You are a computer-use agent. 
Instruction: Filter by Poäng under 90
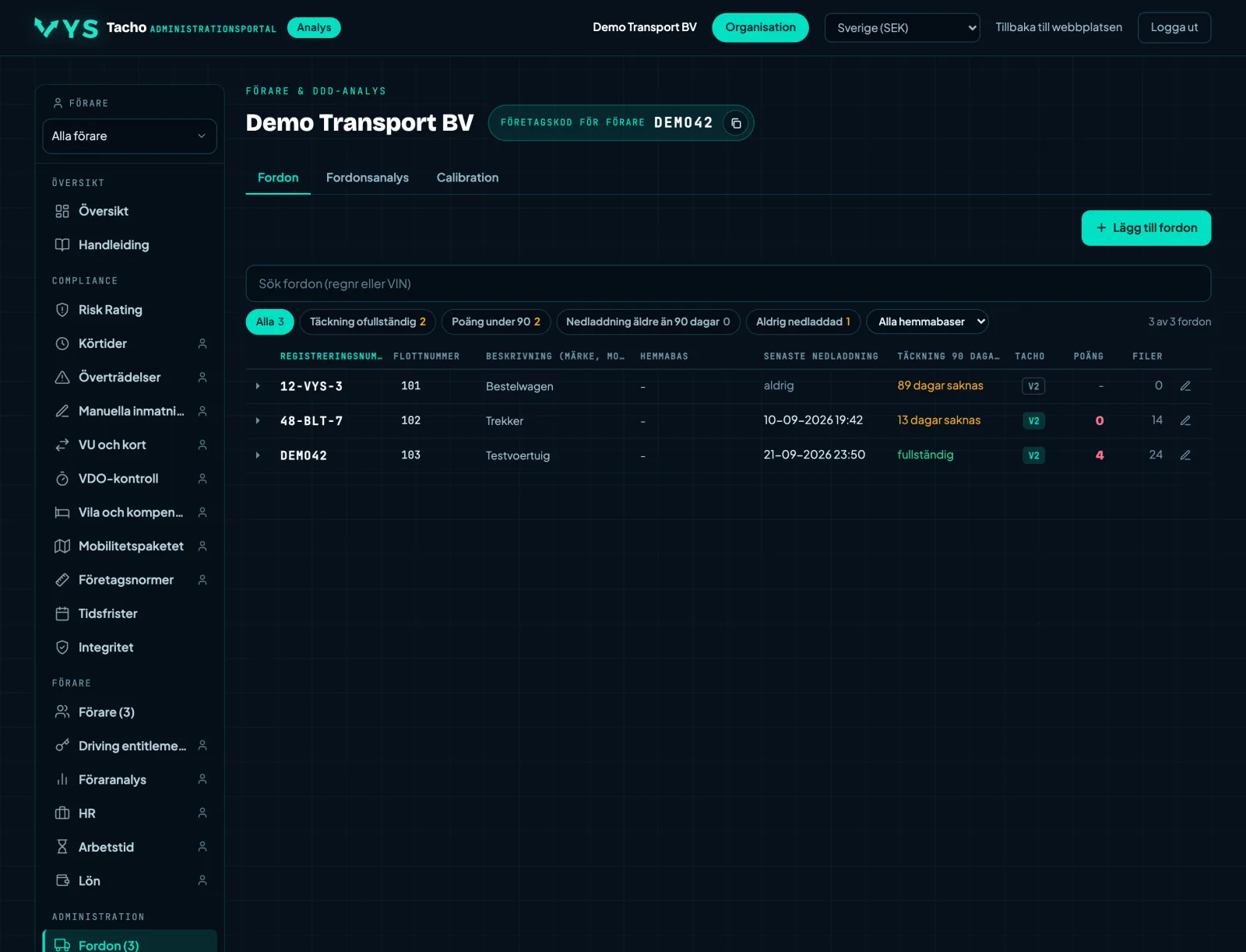click(x=496, y=321)
